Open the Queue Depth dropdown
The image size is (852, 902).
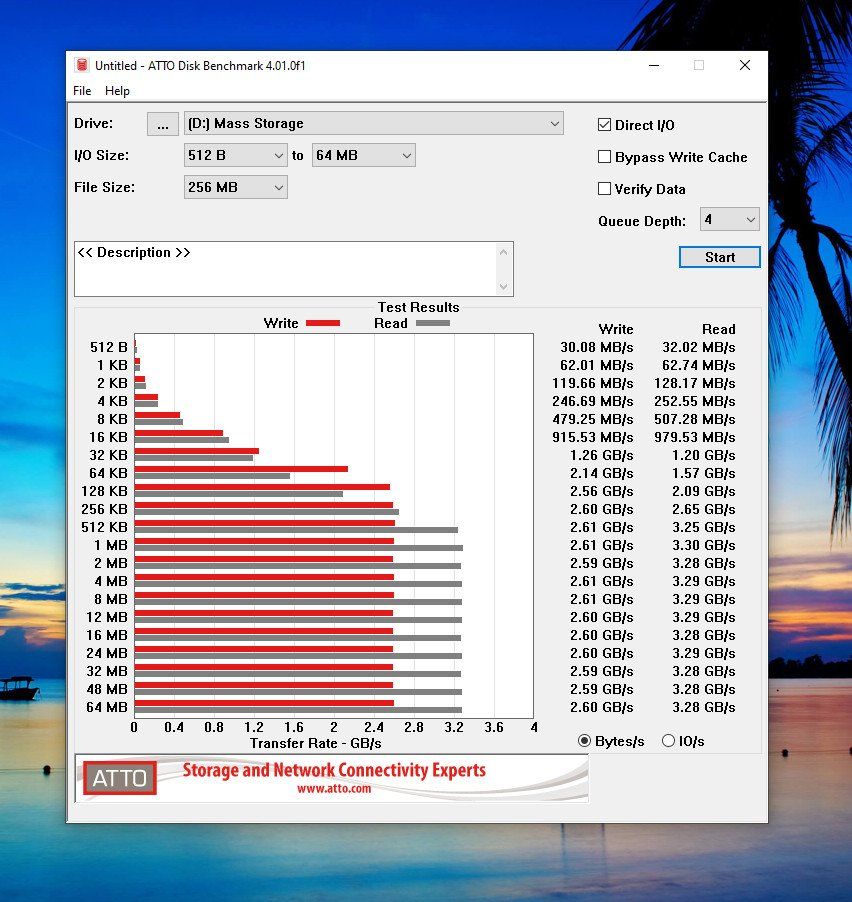click(729, 220)
